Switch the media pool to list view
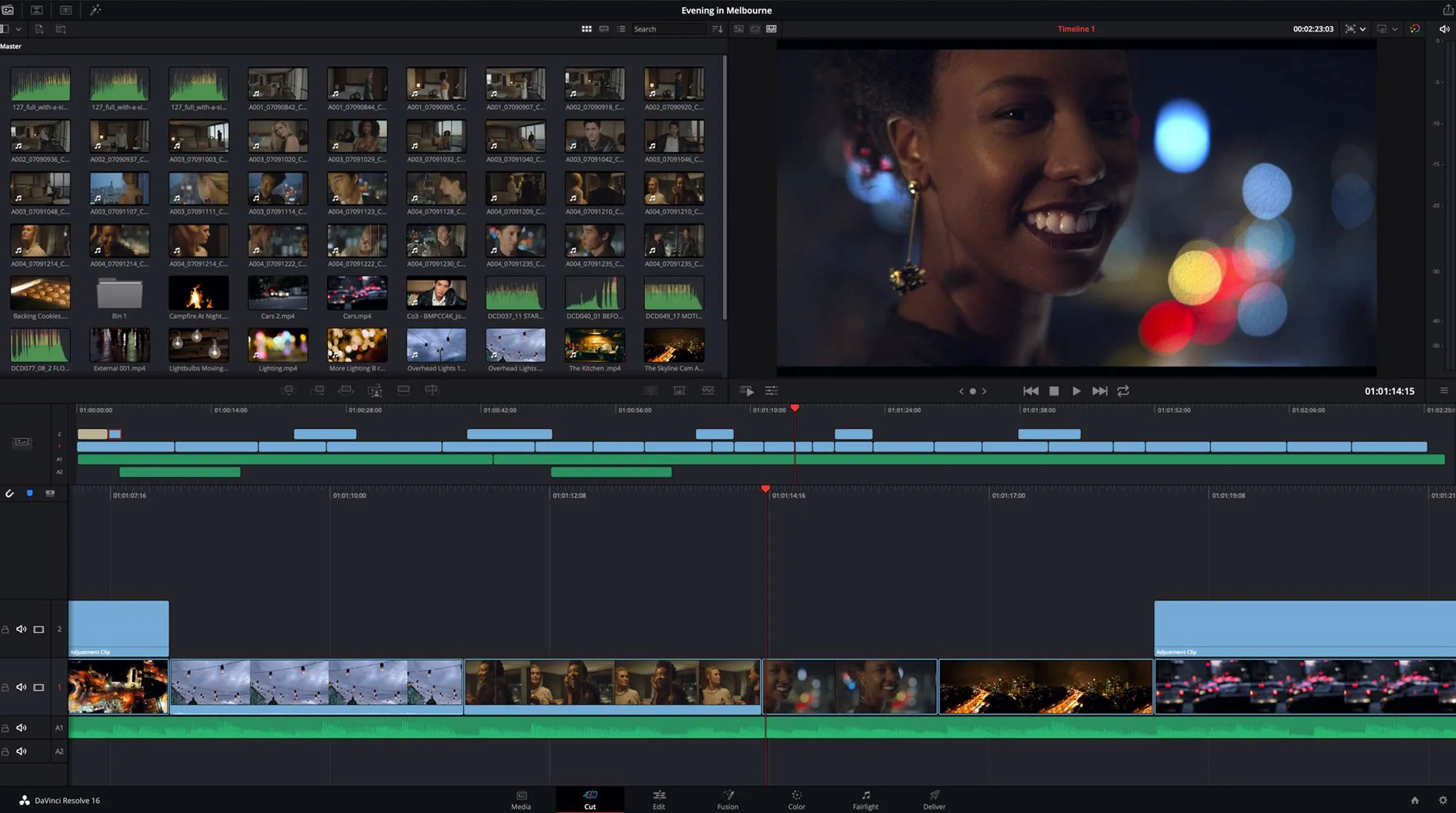Screen dimensions: 1456x813 click(x=621, y=29)
